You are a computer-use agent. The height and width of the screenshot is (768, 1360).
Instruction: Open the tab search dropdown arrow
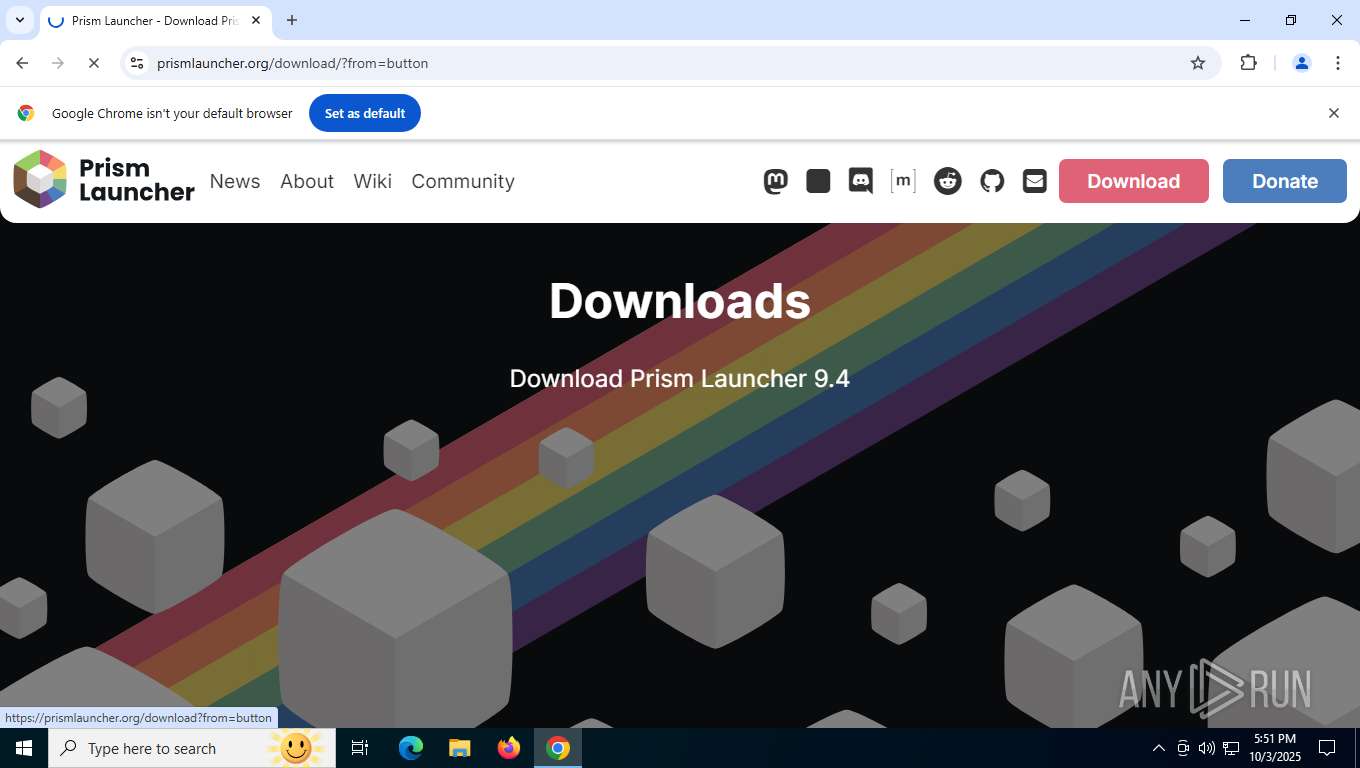19,20
